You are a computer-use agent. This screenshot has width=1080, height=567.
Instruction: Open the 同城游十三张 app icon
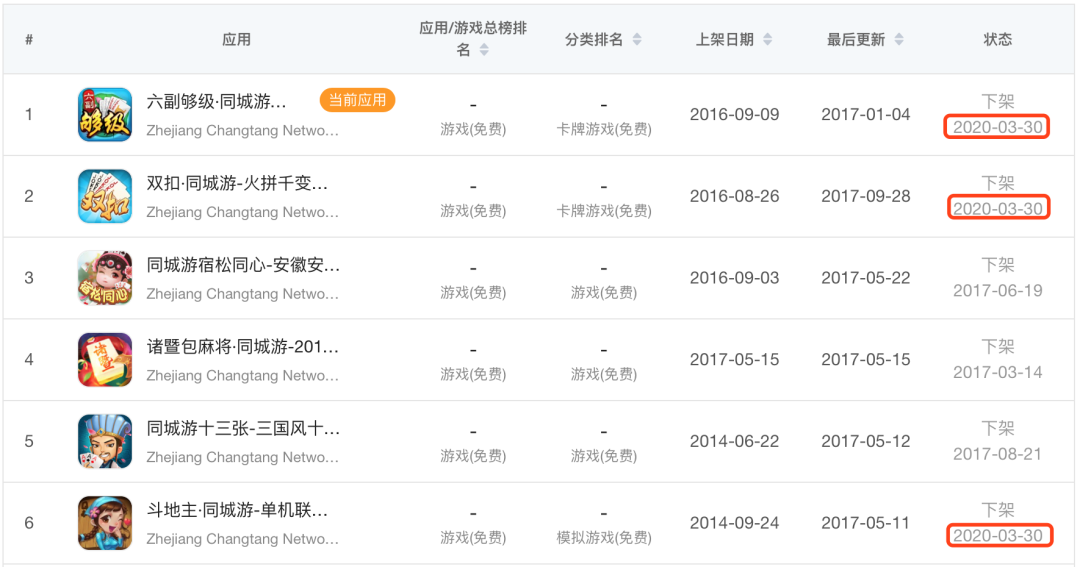[x=105, y=441]
